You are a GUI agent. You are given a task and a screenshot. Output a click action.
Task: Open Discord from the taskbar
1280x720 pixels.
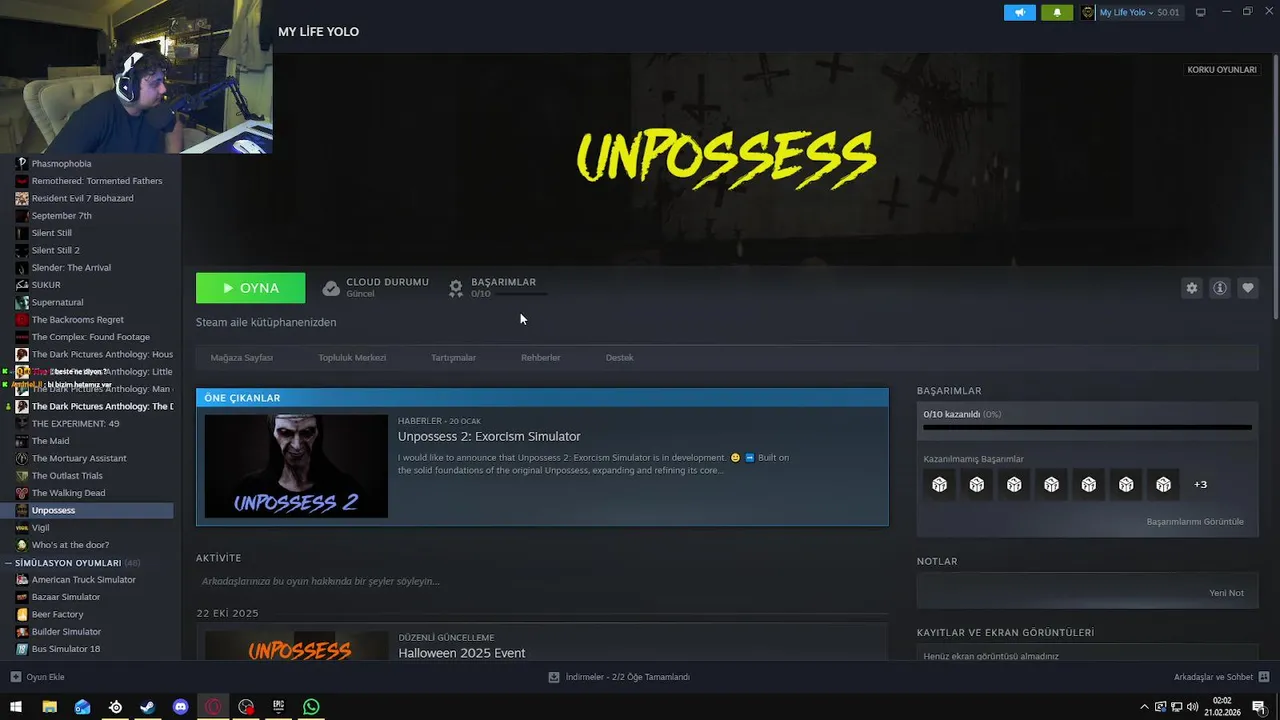coord(180,707)
